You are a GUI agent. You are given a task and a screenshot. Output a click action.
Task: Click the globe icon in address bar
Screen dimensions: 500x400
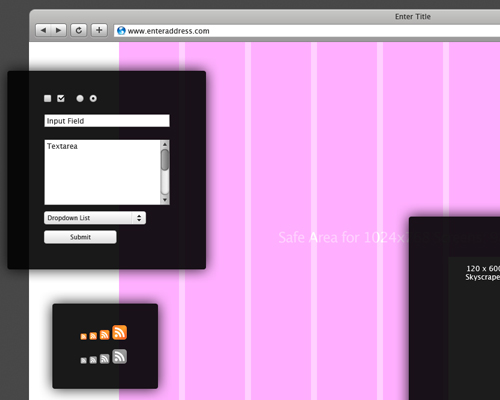pyautogui.click(x=121, y=31)
